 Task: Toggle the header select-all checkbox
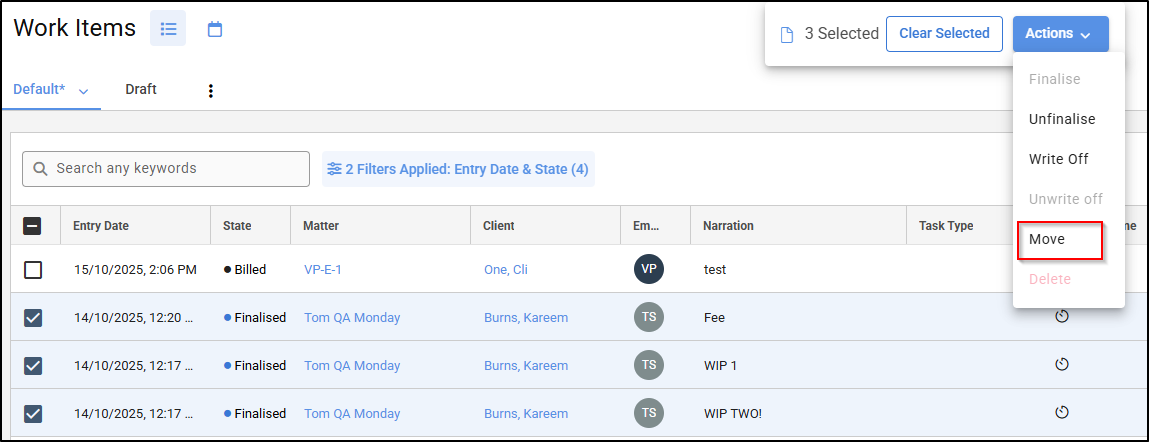tap(33, 226)
